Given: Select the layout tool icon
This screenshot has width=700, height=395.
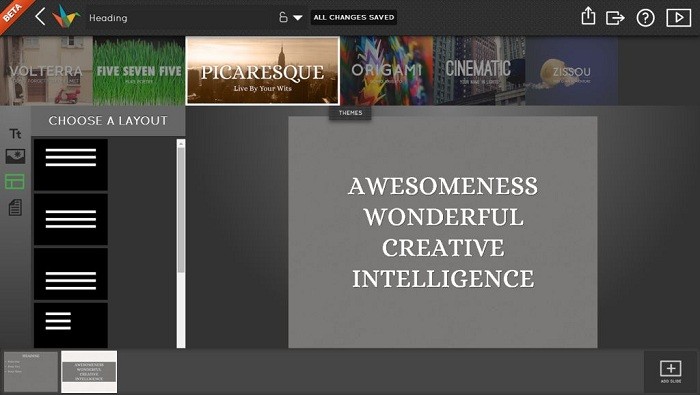Looking at the screenshot, I should click(15, 182).
